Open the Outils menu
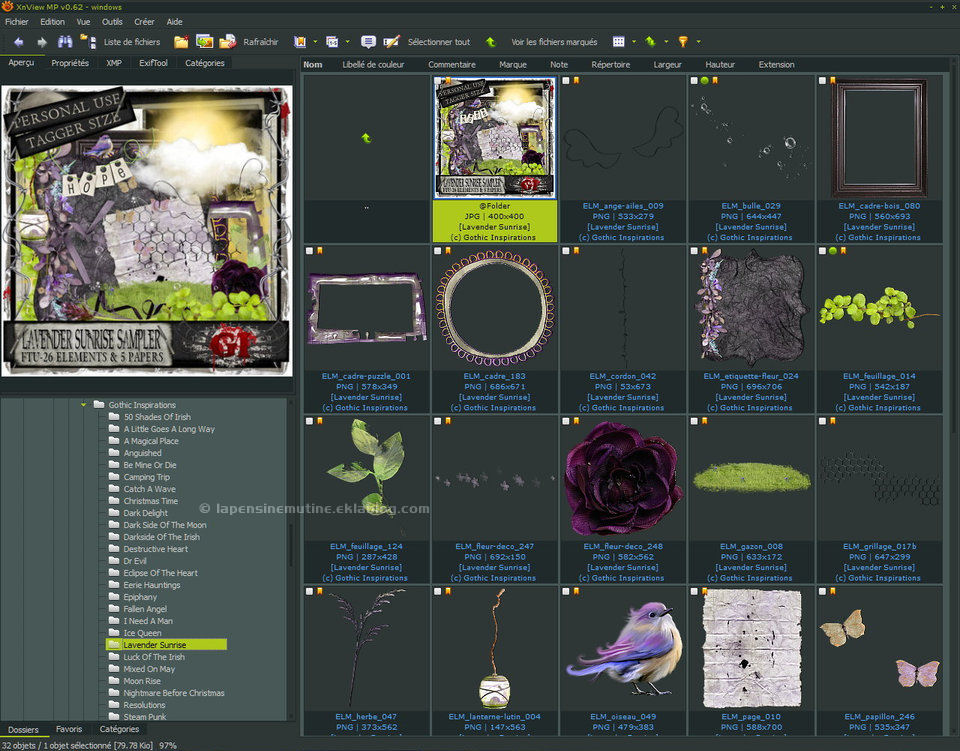Screen dimensions: 960x751 click(x=112, y=21)
